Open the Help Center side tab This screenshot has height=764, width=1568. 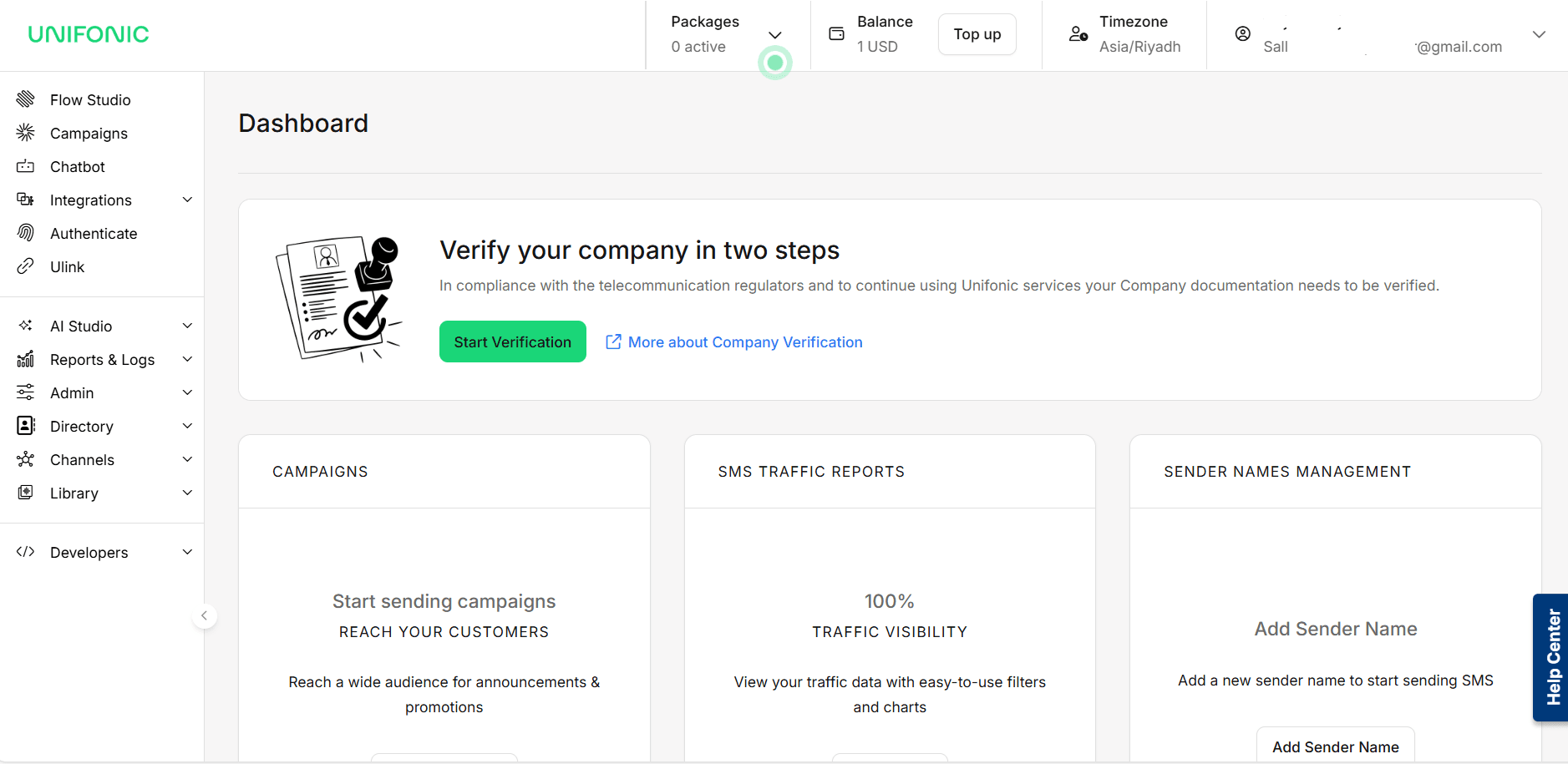(1552, 657)
